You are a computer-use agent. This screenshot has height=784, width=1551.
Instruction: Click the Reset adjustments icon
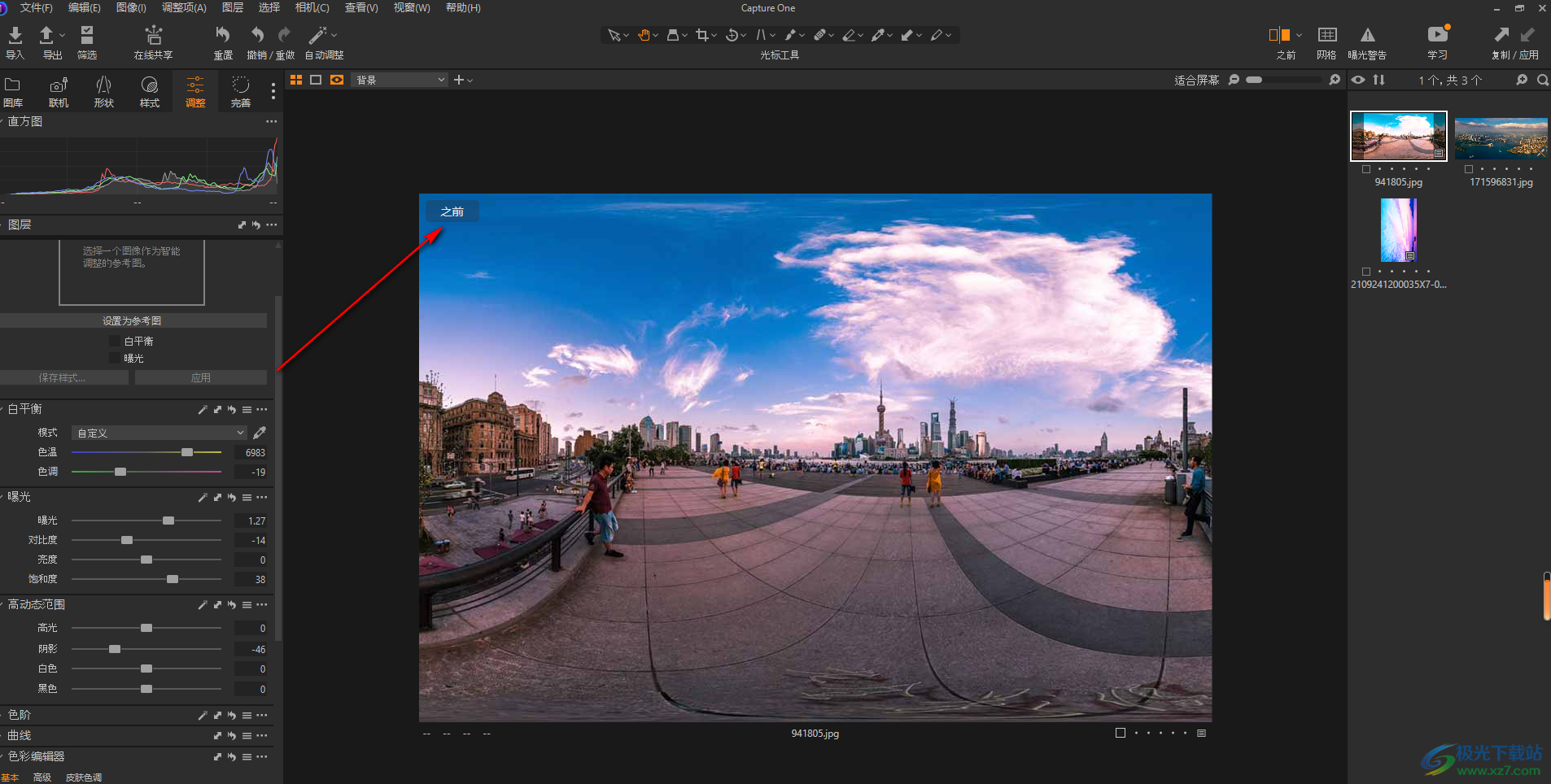222,36
